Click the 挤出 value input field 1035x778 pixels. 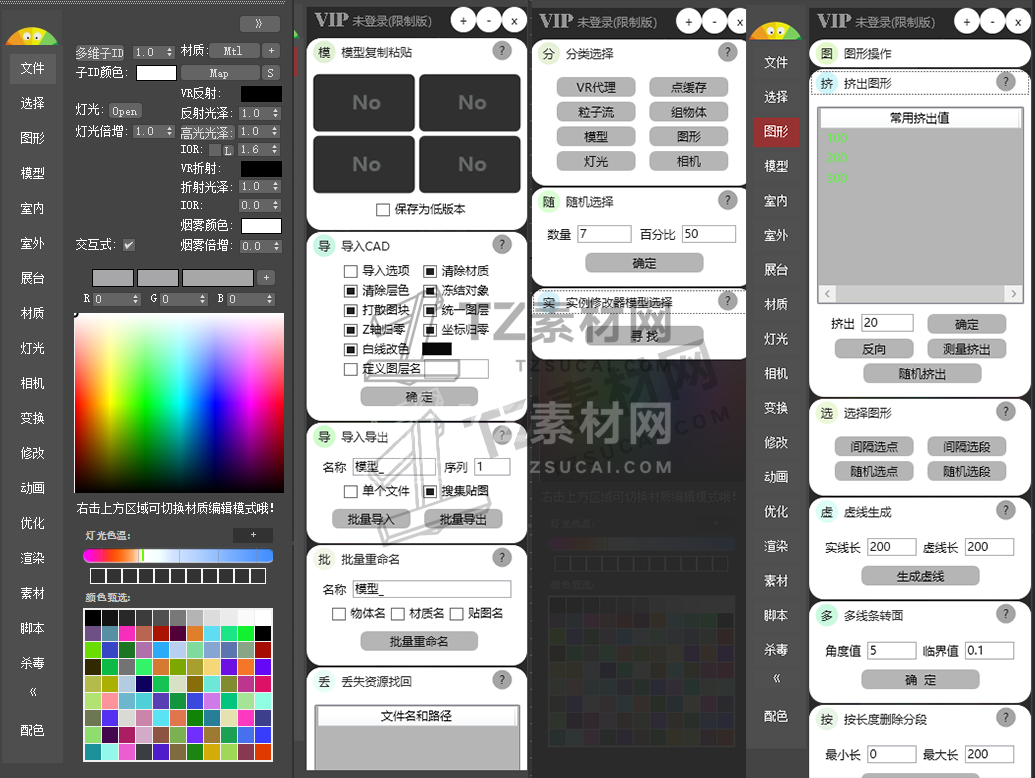point(887,323)
